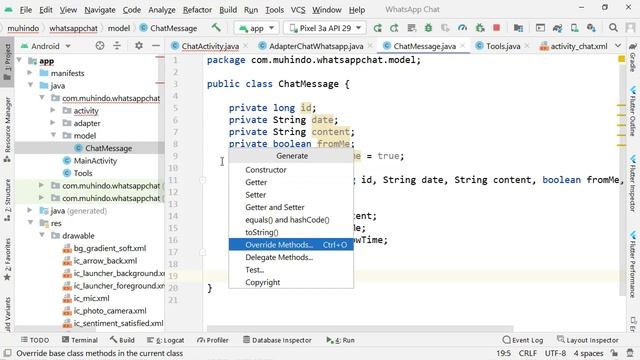Open the Logcat tool window

[x=166, y=340]
